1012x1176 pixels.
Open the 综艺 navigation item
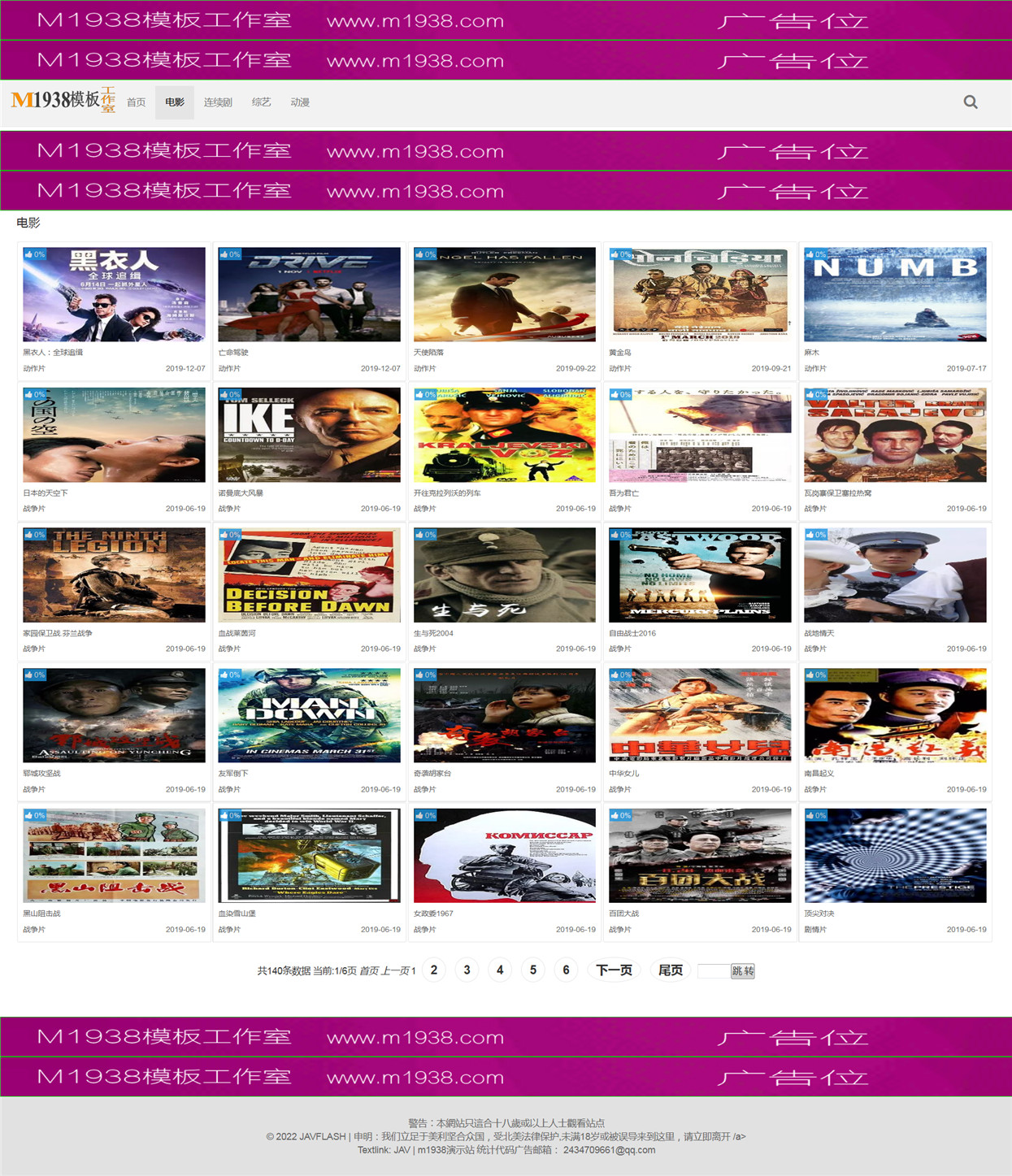(261, 102)
